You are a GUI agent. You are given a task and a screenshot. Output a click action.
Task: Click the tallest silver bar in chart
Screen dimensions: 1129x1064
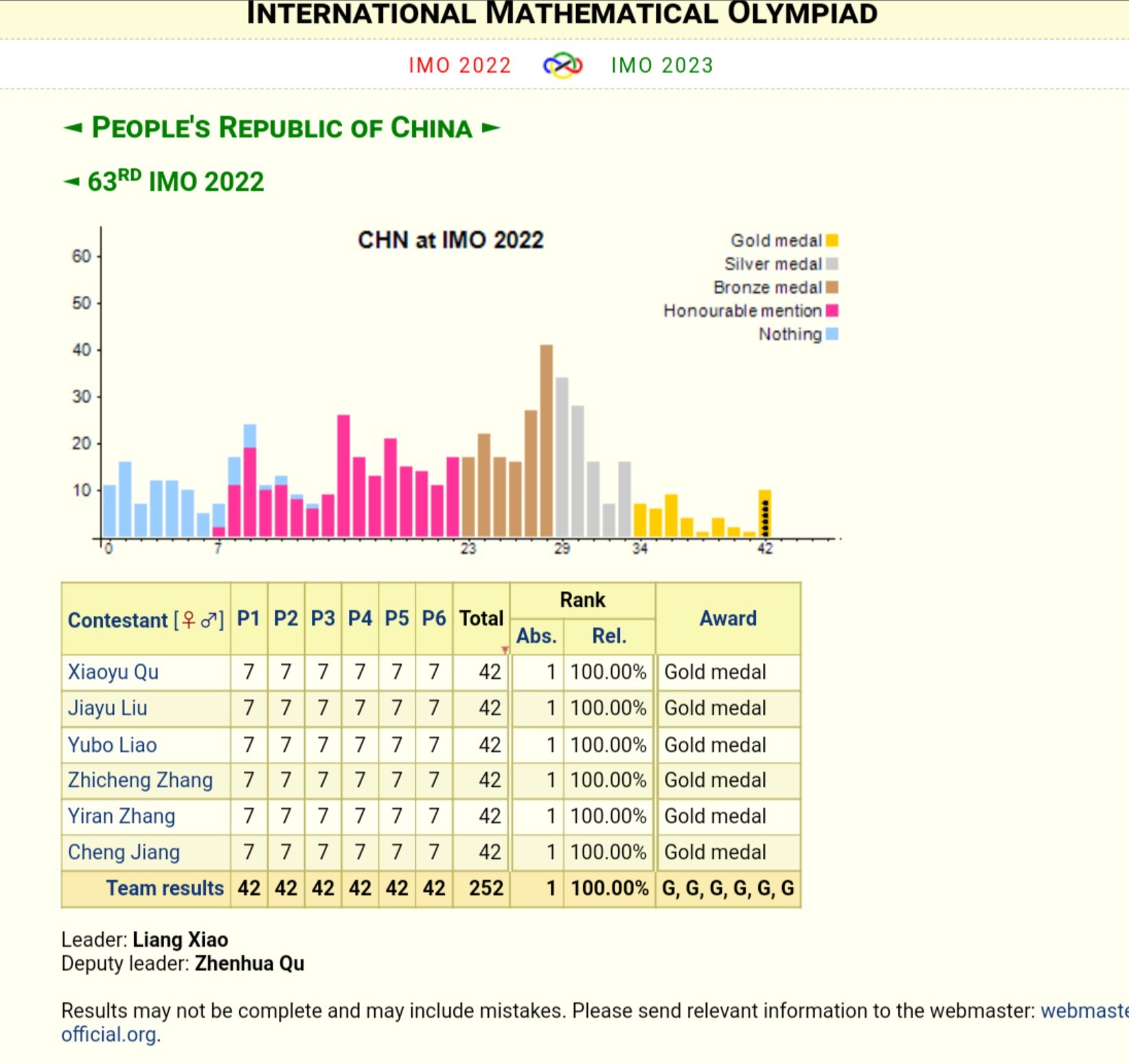(562, 457)
